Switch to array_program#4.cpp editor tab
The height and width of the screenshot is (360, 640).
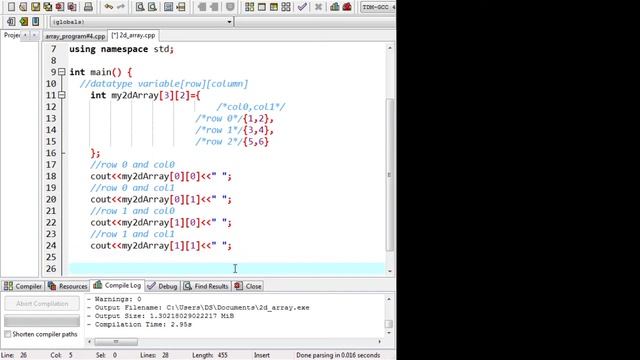coord(75,36)
